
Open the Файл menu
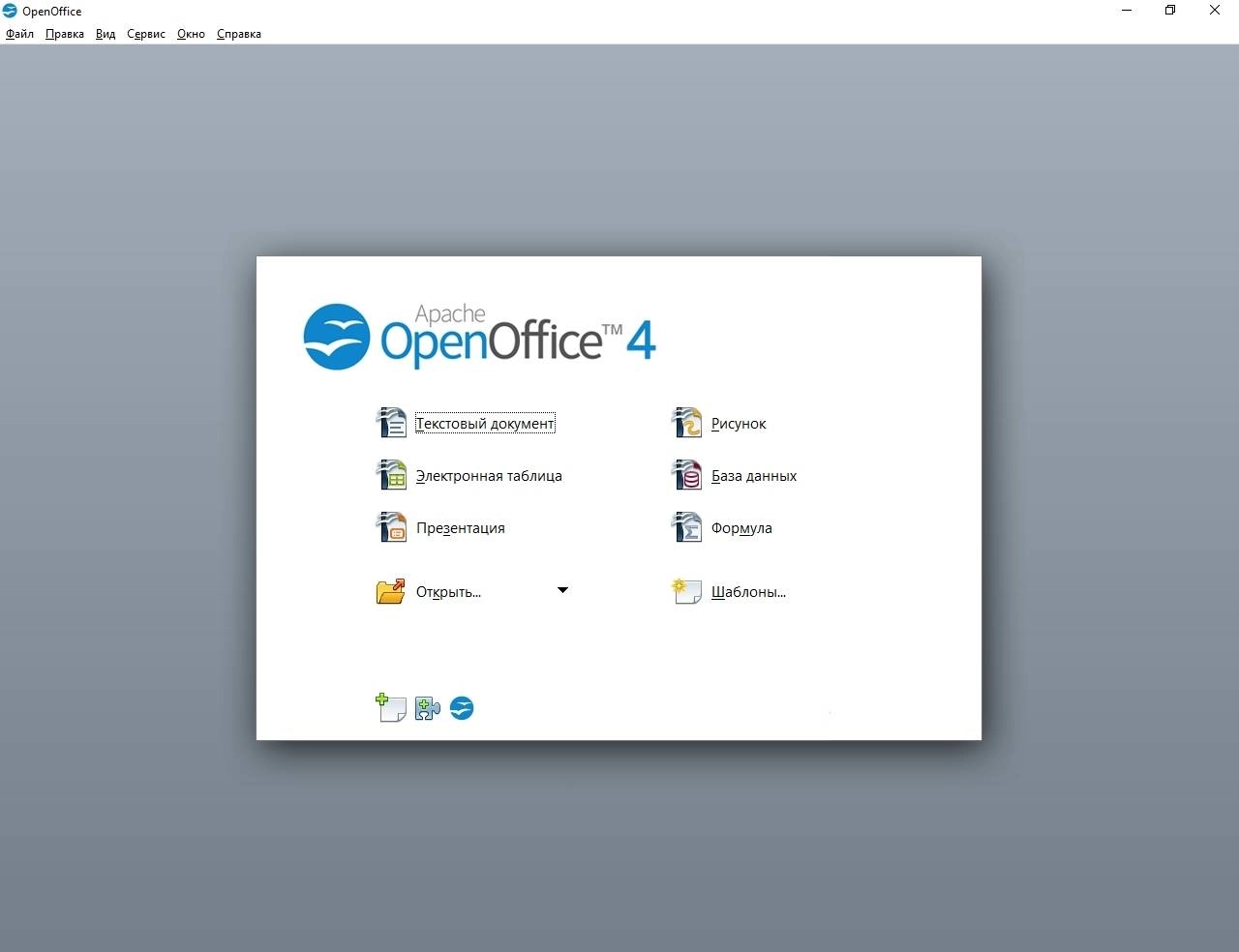(19, 34)
